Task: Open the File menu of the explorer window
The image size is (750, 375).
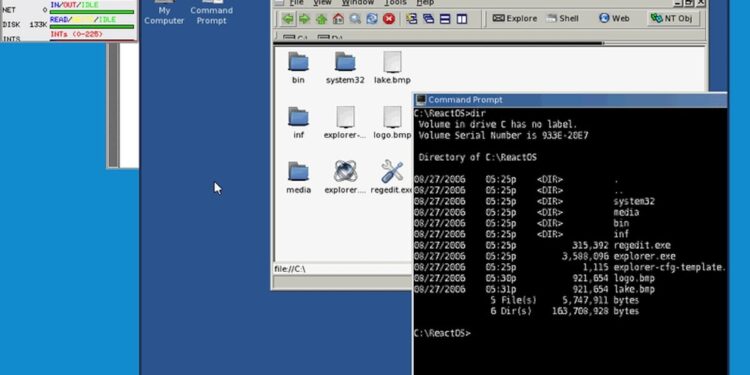Action: (297, 3)
